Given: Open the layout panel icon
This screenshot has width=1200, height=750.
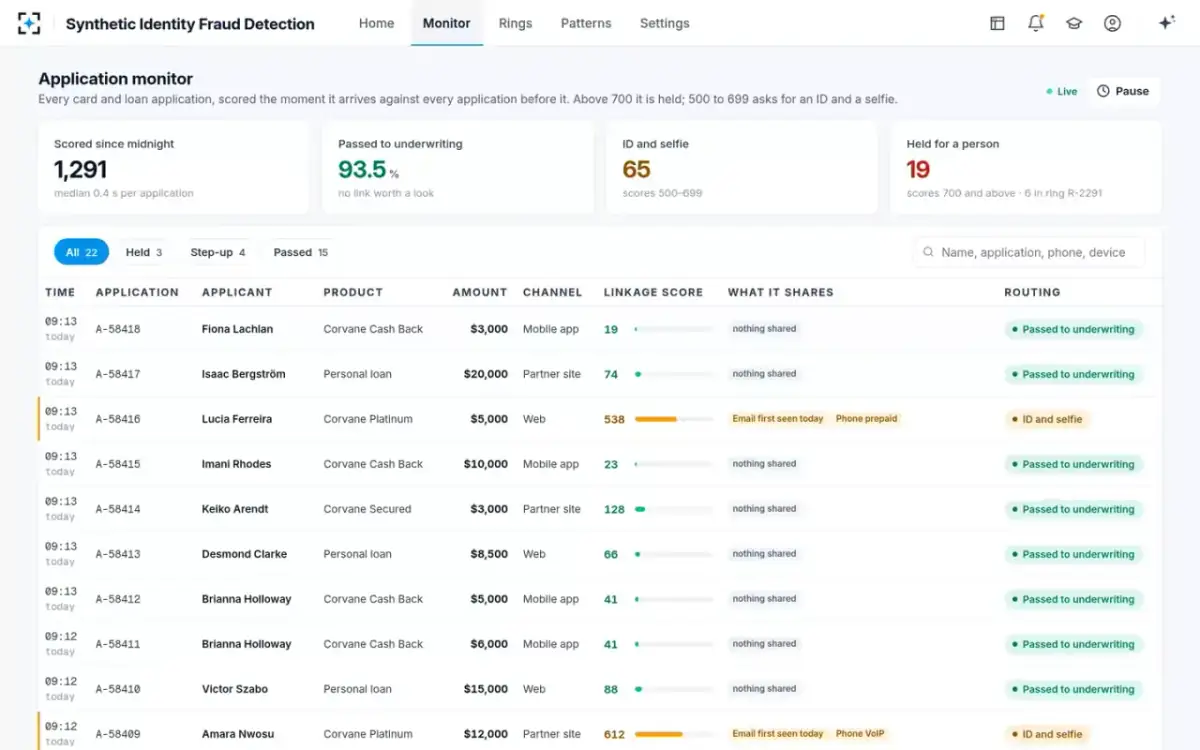Looking at the screenshot, I should click(997, 23).
